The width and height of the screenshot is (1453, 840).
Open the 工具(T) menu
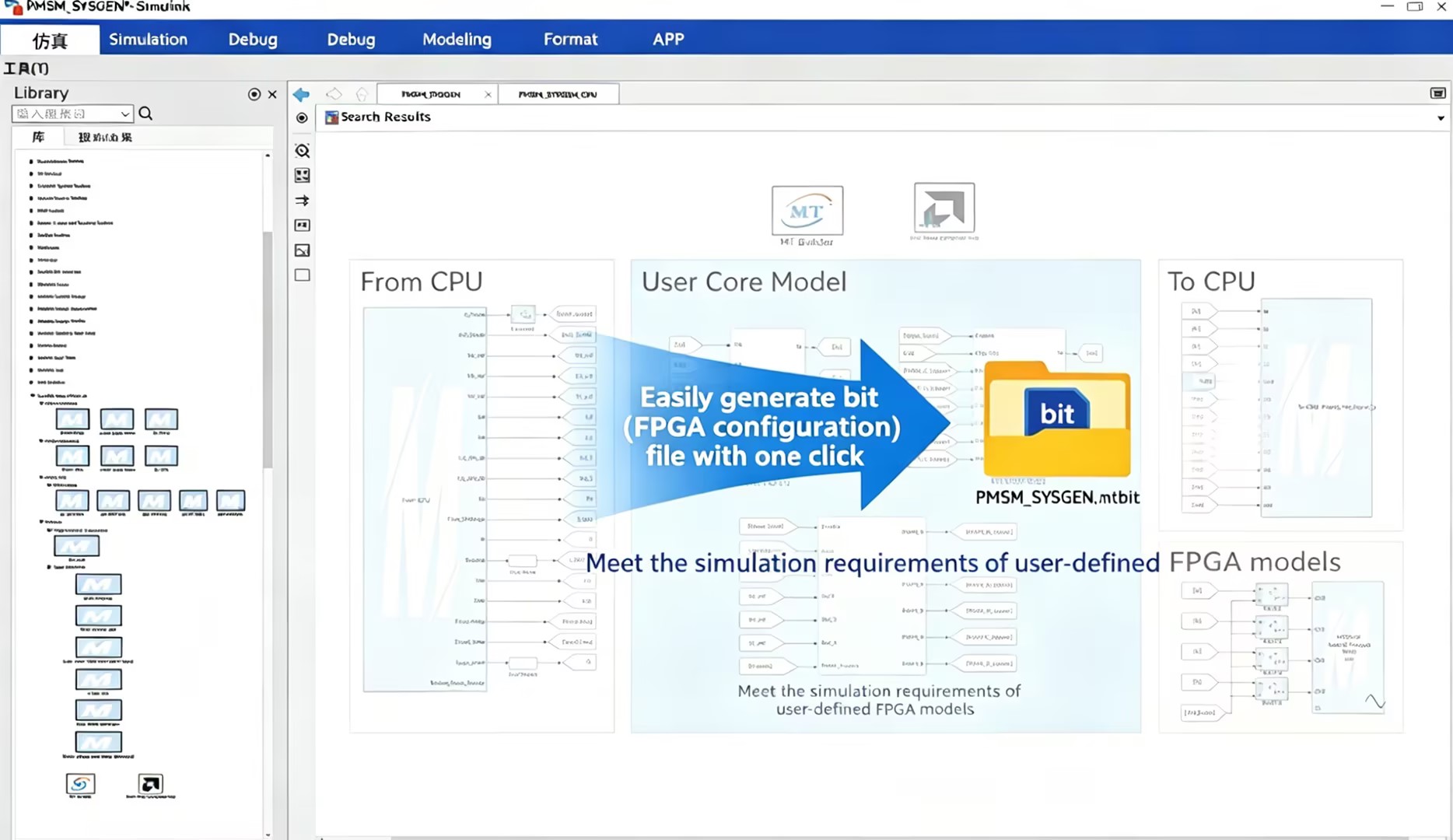pyautogui.click(x=26, y=68)
